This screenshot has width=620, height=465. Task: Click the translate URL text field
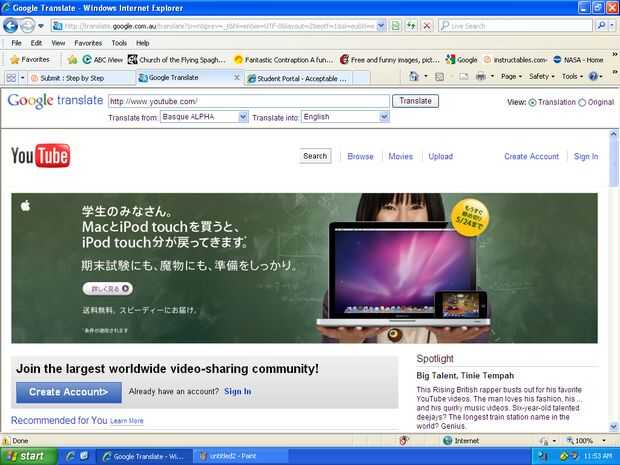pos(249,101)
